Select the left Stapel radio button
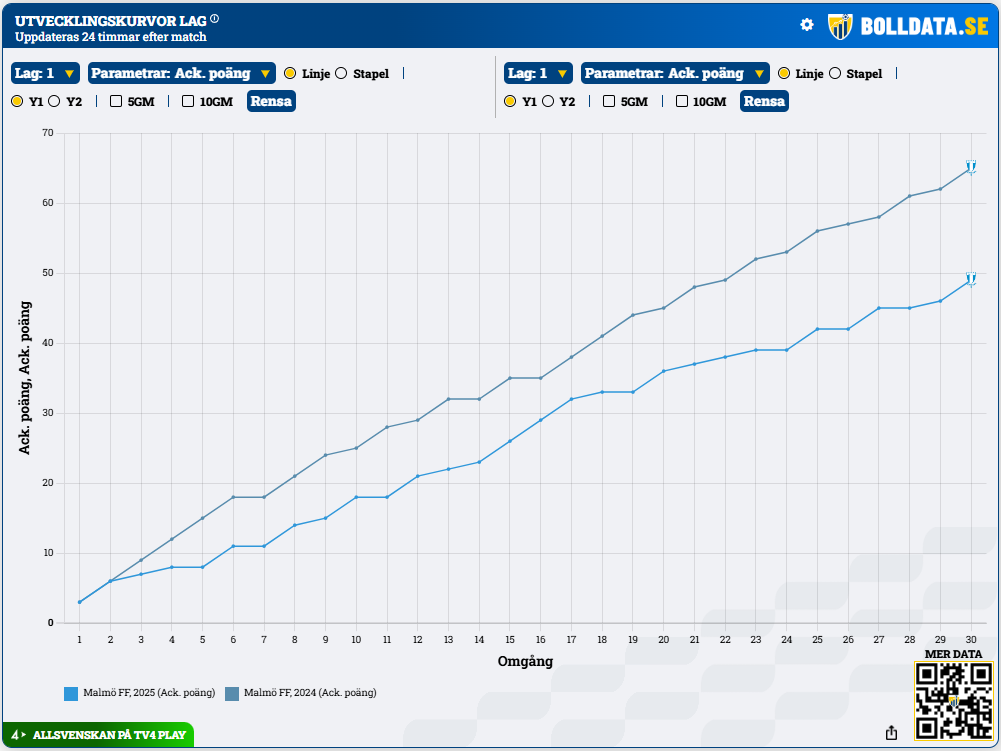Viewport: 1001px width, 751px height. [x=341, y=73]
